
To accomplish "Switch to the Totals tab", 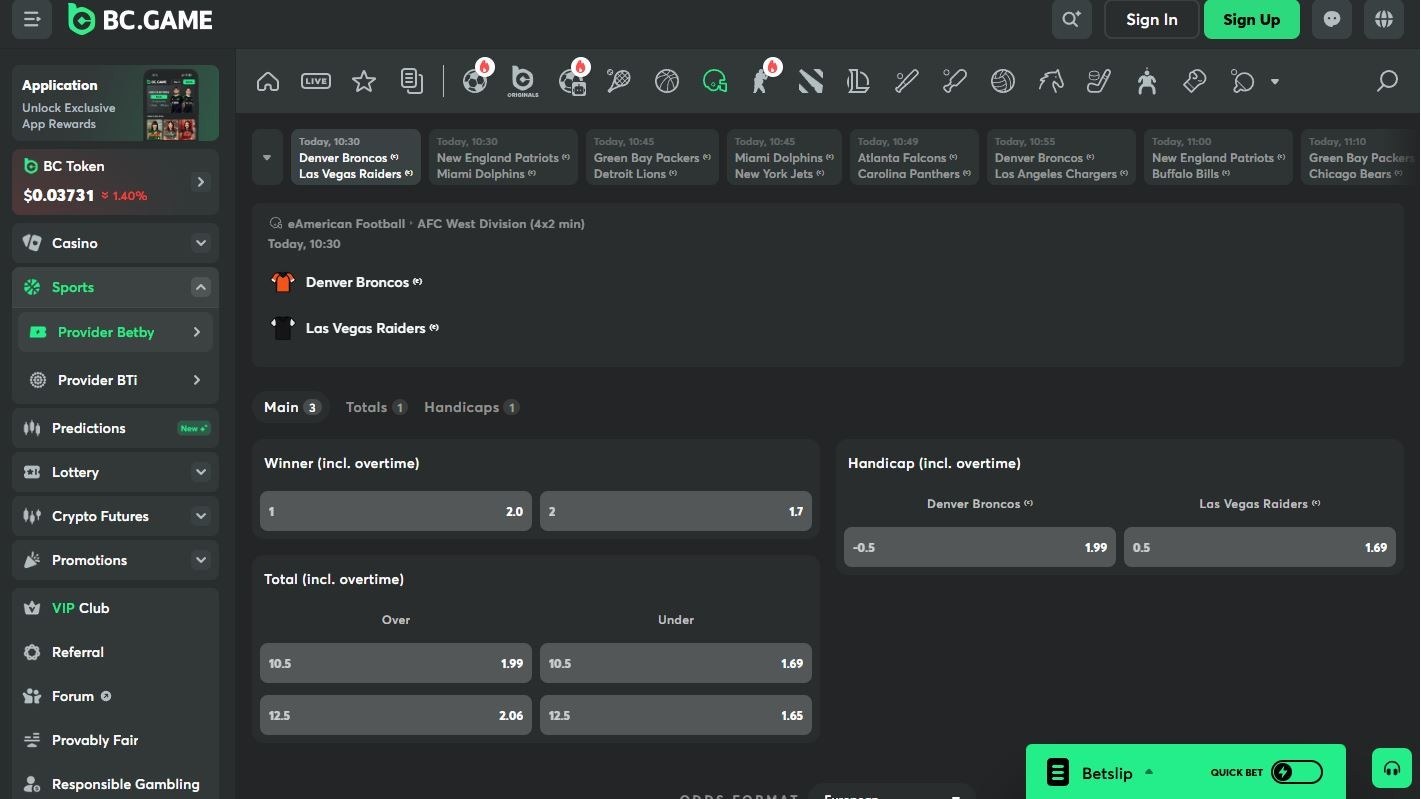I will (376, 407).
